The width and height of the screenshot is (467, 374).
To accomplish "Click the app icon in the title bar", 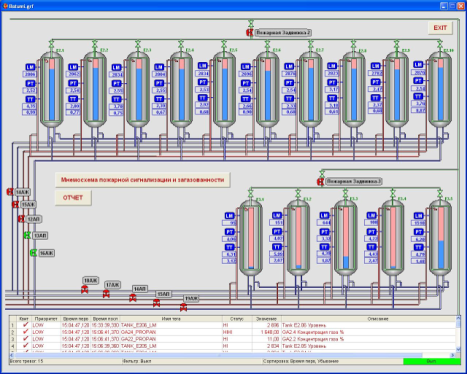I will (x=5, y=6).
